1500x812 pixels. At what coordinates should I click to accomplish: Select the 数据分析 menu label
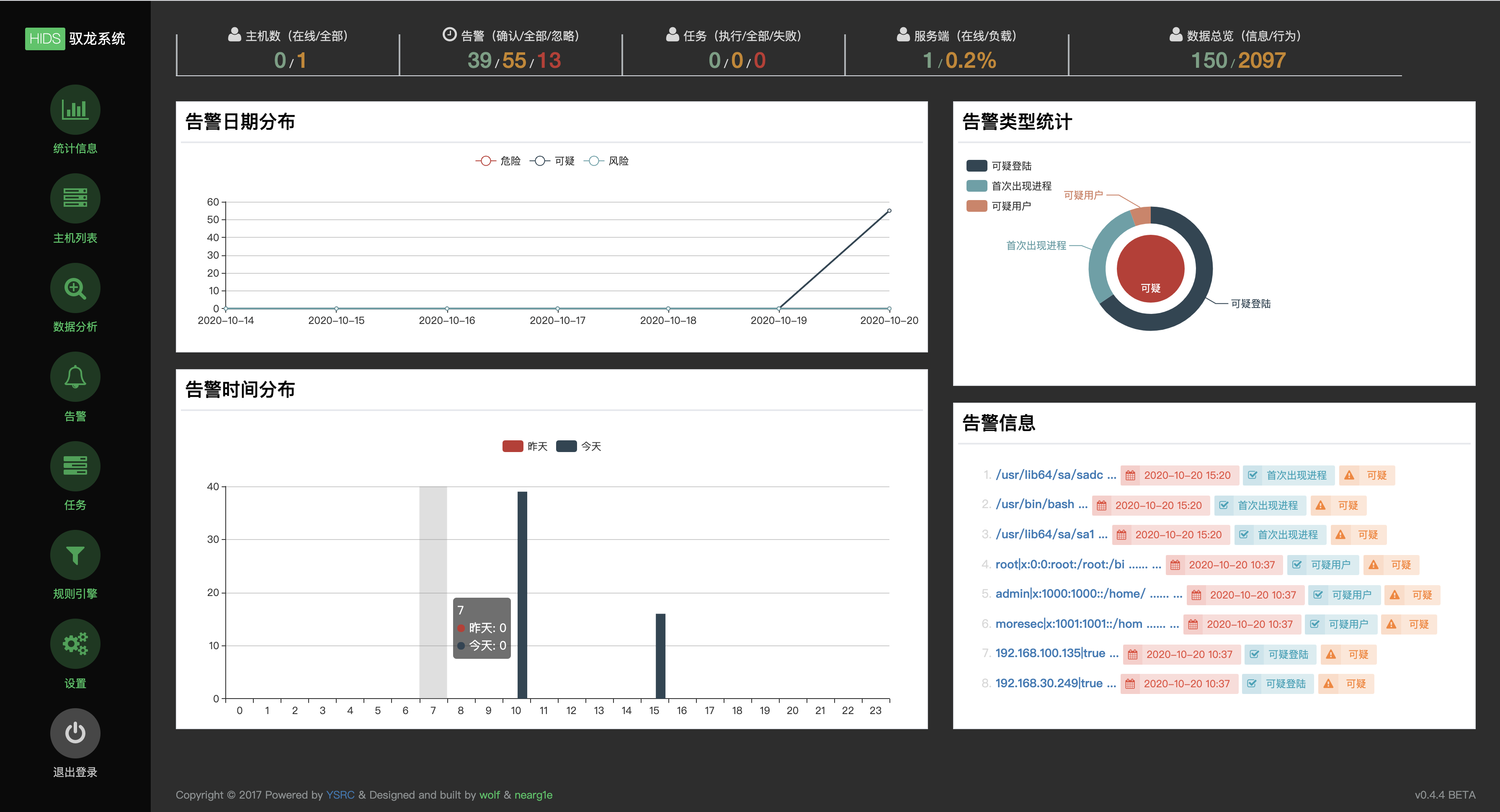75,326
